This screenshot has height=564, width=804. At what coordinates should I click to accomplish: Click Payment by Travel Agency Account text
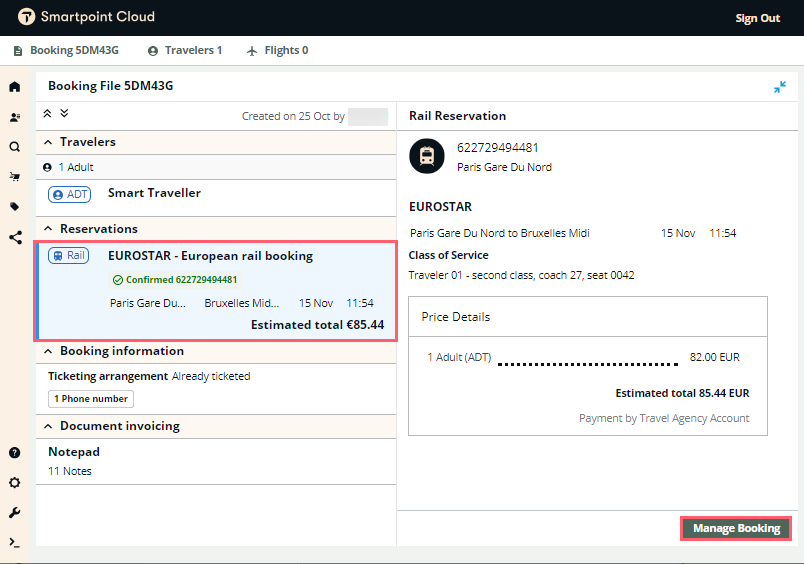click(664, 418)
